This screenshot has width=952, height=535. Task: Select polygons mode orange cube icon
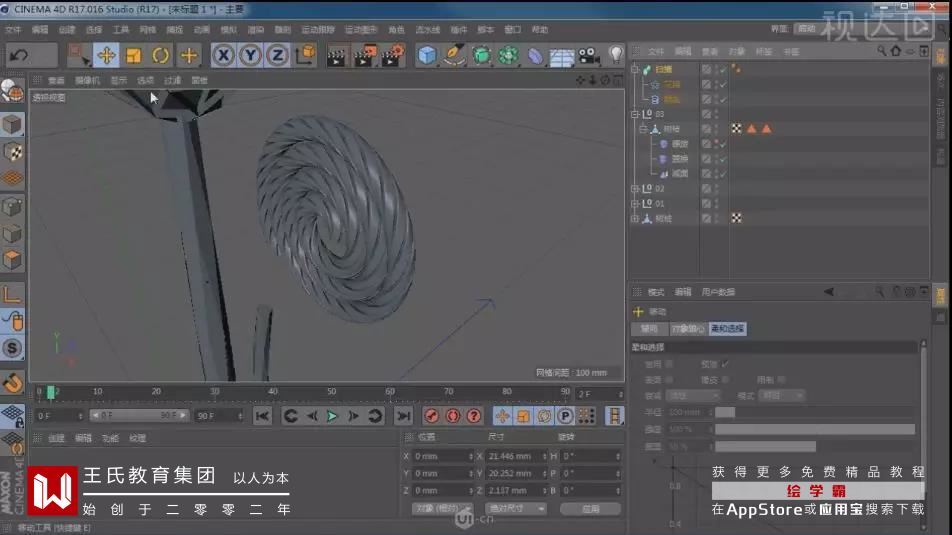(x=12, y=260)
